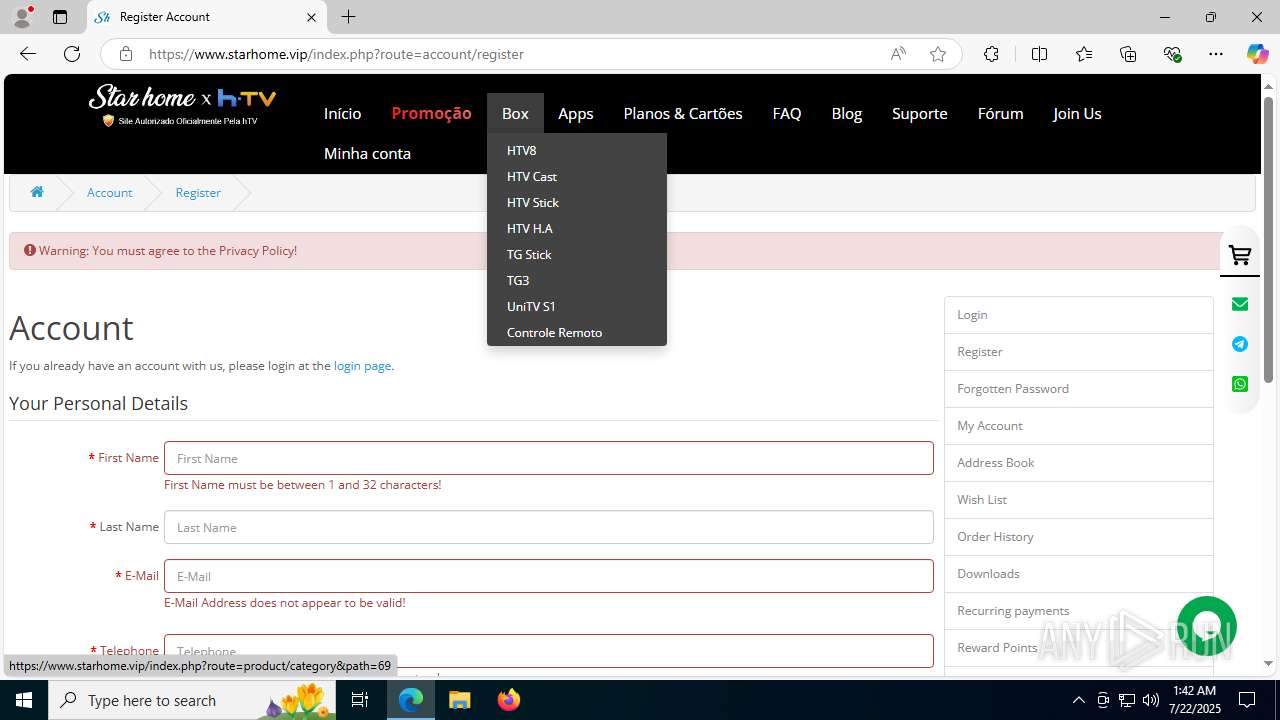Open Início menu item
1280x720 pixels.
pos(342,113)
